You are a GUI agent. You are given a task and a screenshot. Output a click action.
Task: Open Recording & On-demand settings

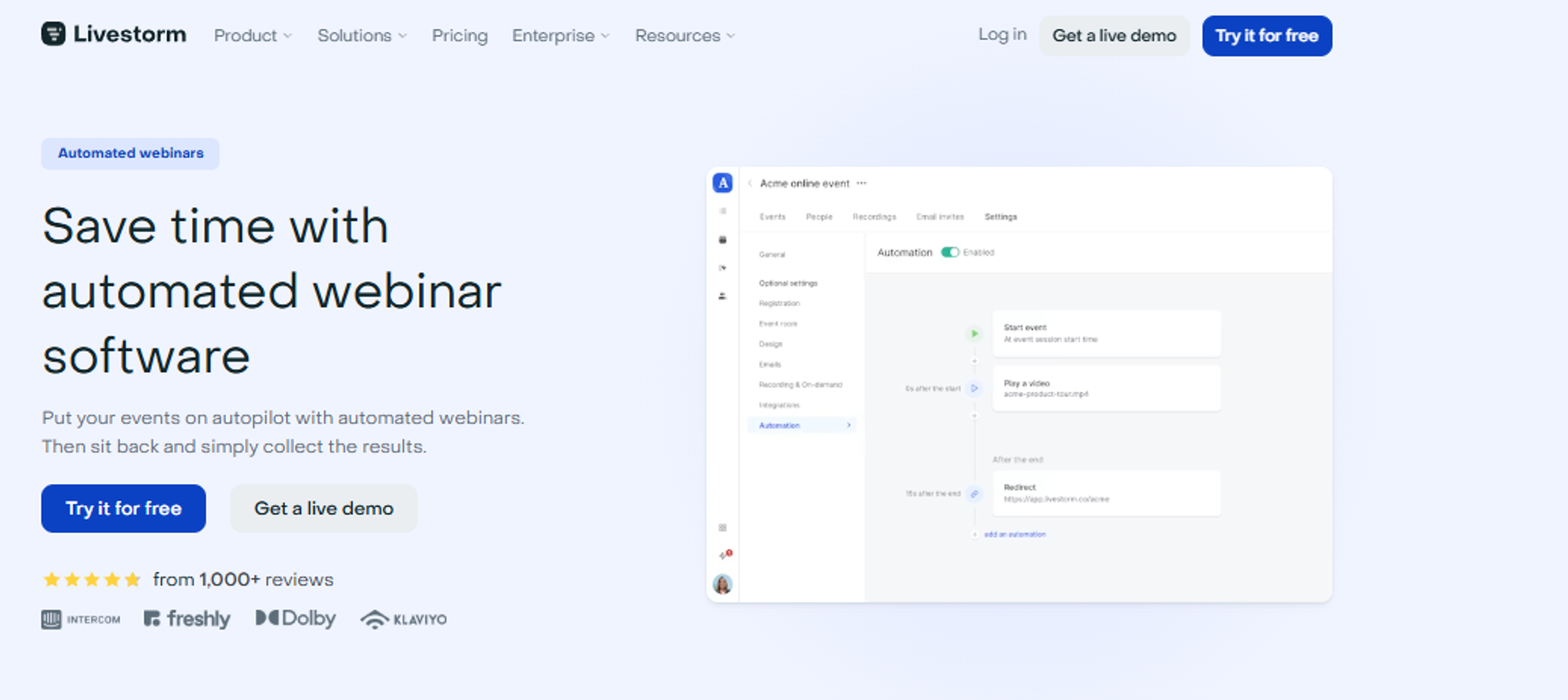click(800, 385)
